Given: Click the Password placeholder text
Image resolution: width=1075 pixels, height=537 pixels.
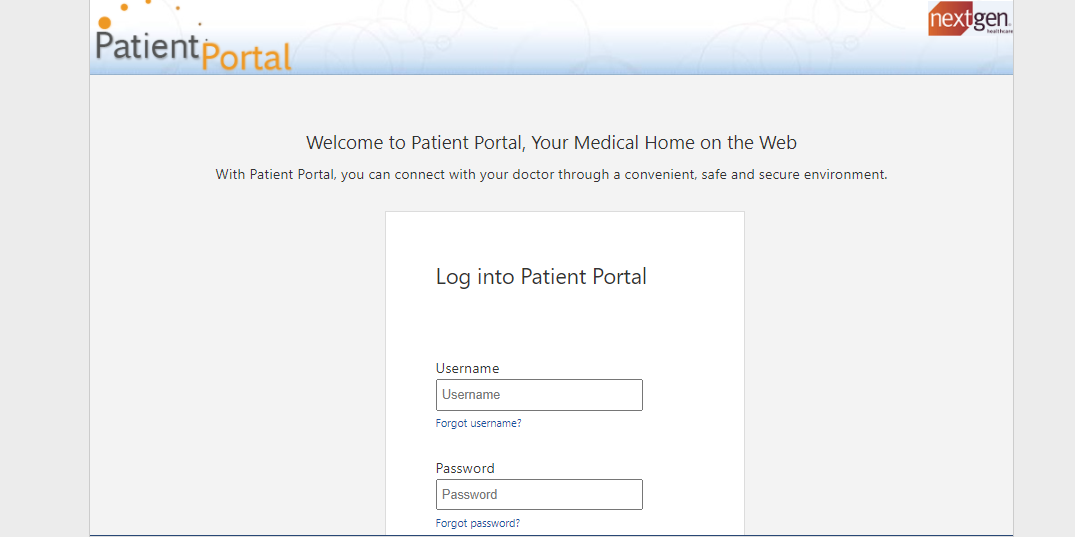Looking at the screenshot, I should pyautogui.click(x=470, y=494).
